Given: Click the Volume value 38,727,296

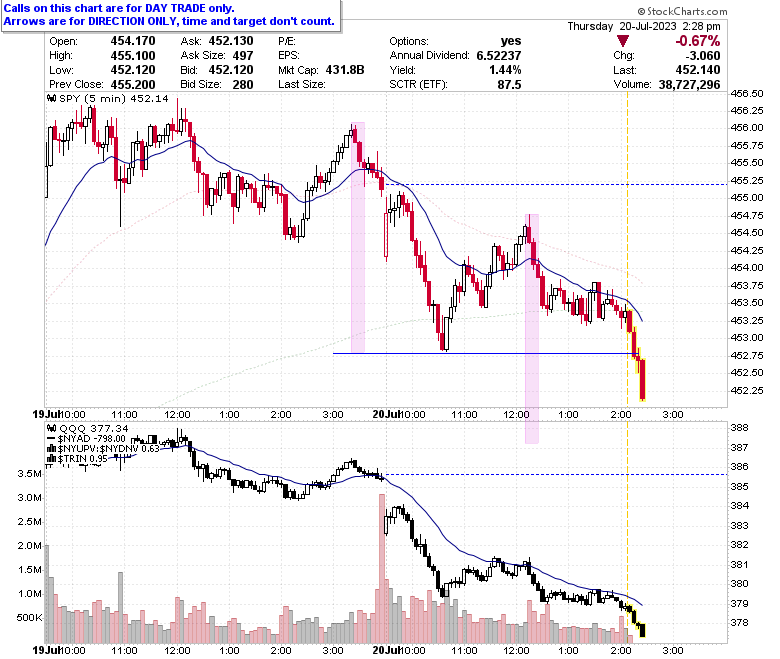Looking at the screenshot, I should pos(689,85).
